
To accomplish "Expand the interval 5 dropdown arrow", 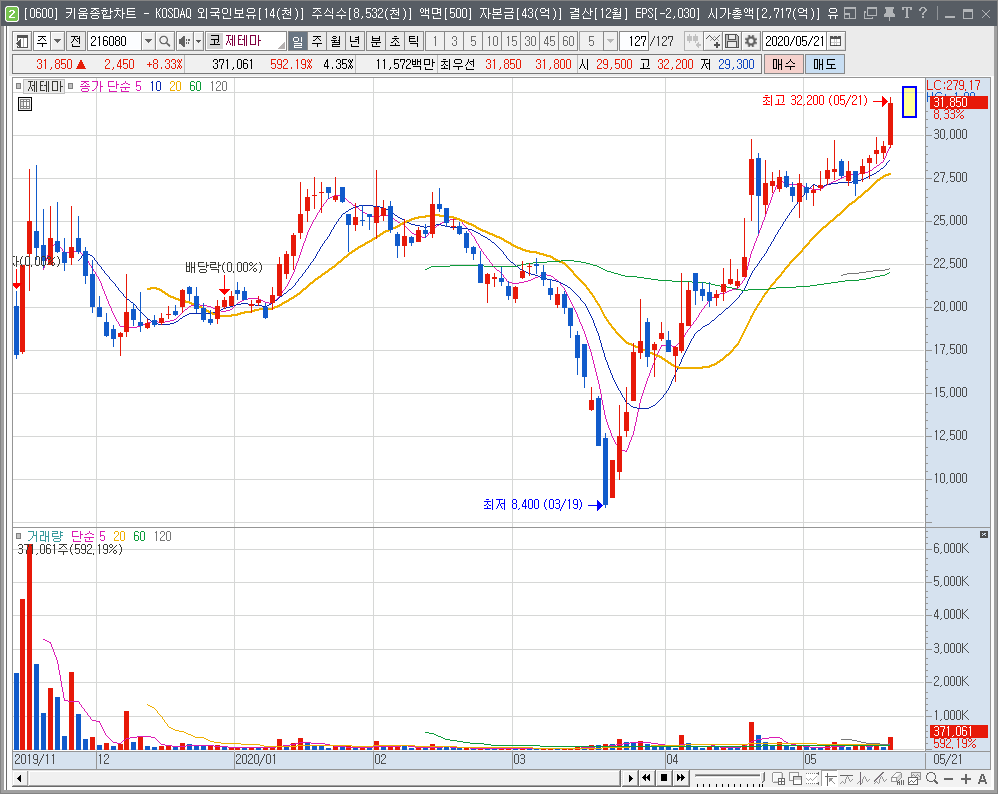I will [610, 41].
